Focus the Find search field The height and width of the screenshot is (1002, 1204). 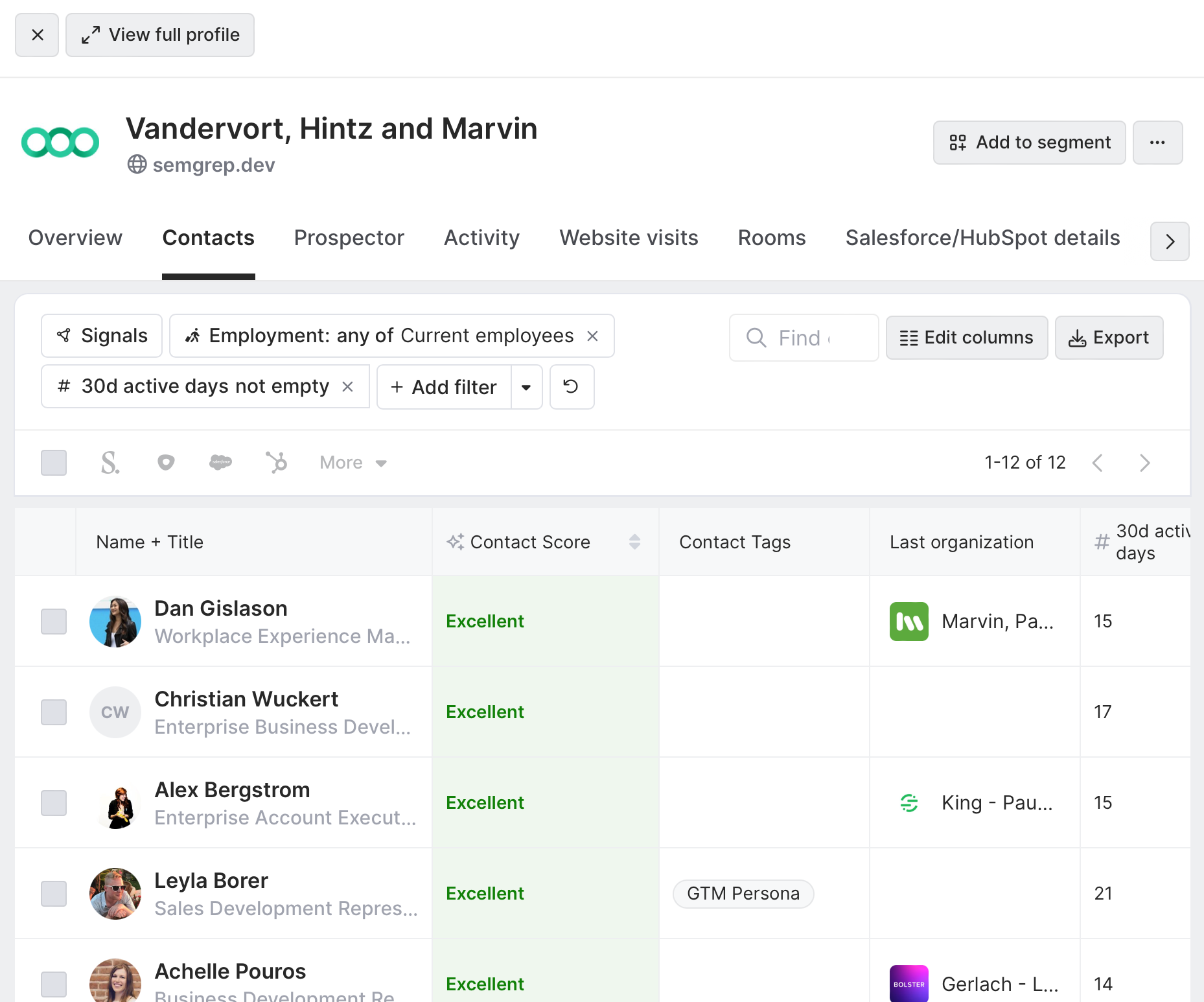(804, 338)
